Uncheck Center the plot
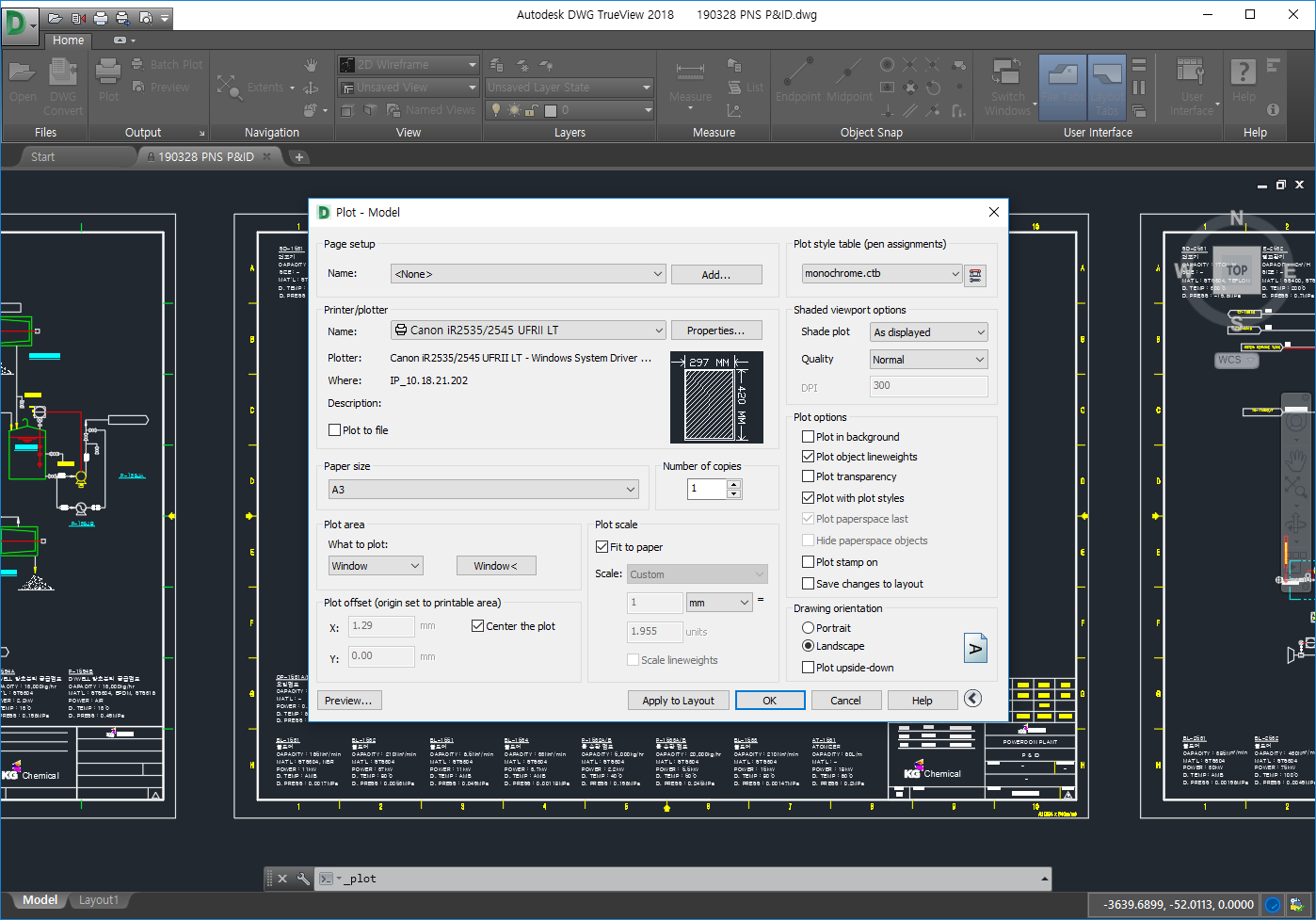 (x=478, y=626)
